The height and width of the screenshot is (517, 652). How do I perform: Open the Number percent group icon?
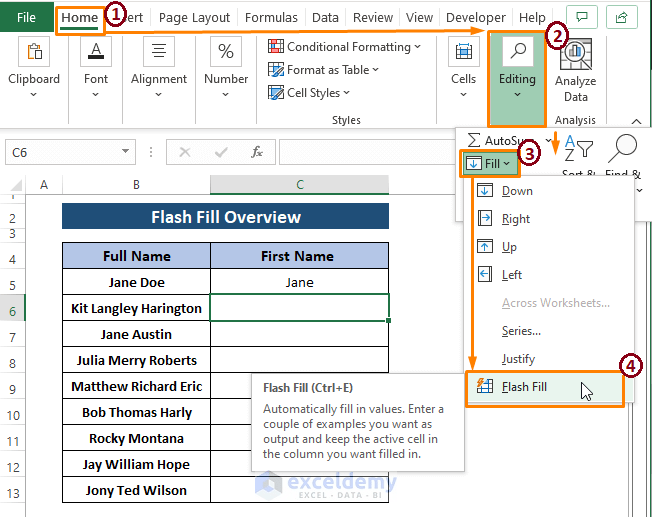[226, 52]
